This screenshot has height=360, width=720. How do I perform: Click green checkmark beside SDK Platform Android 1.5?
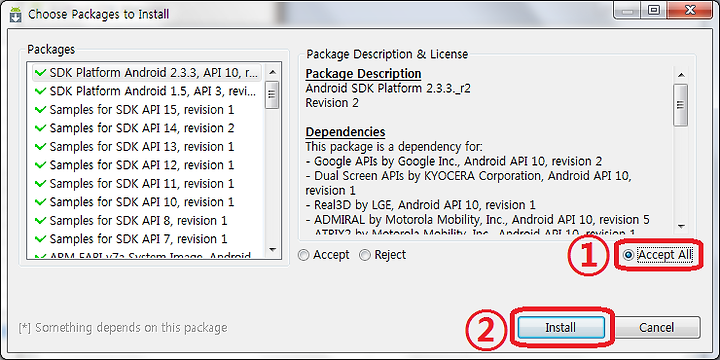(x=40, y=91)
